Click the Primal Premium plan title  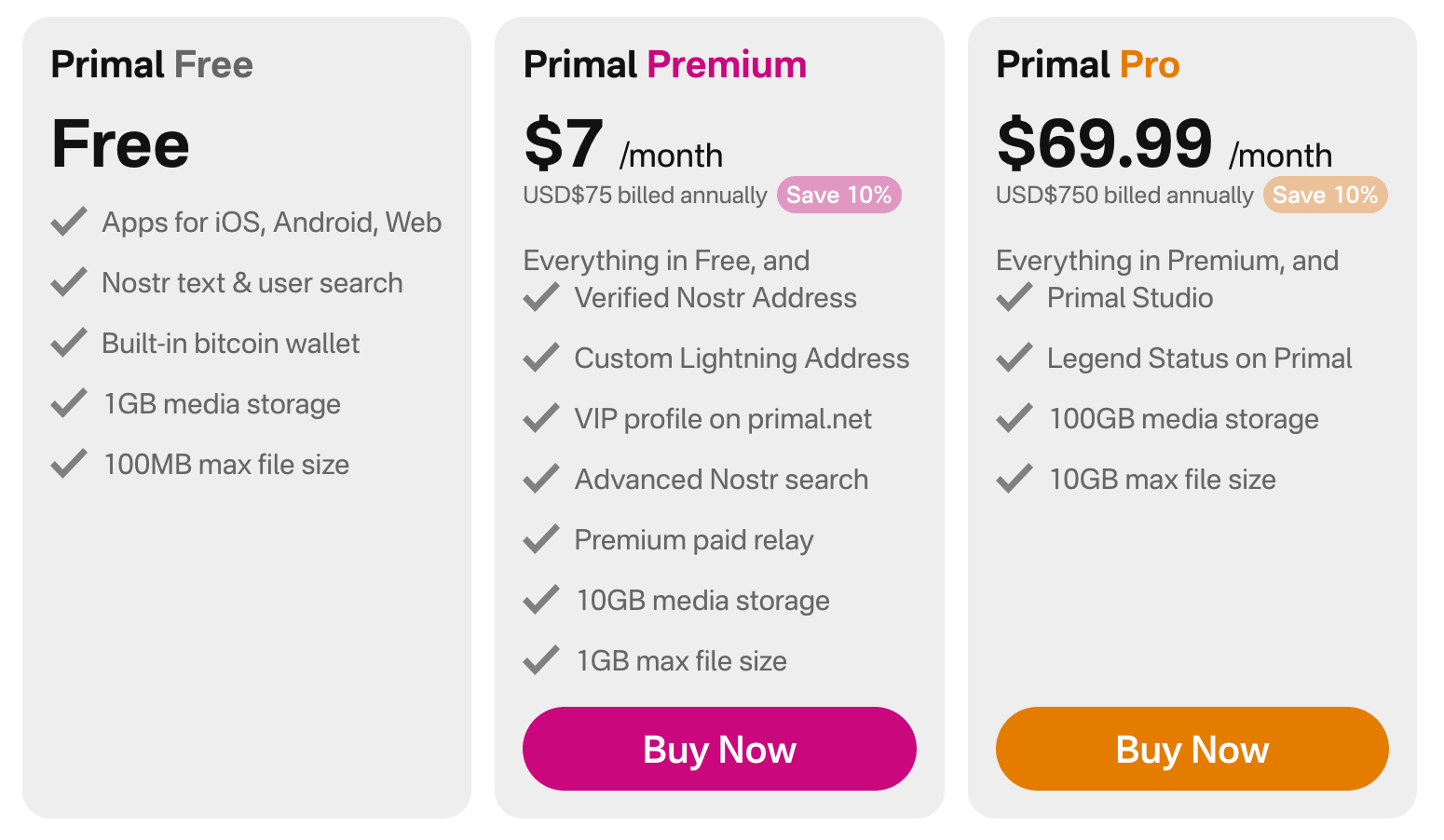[664, 64]
